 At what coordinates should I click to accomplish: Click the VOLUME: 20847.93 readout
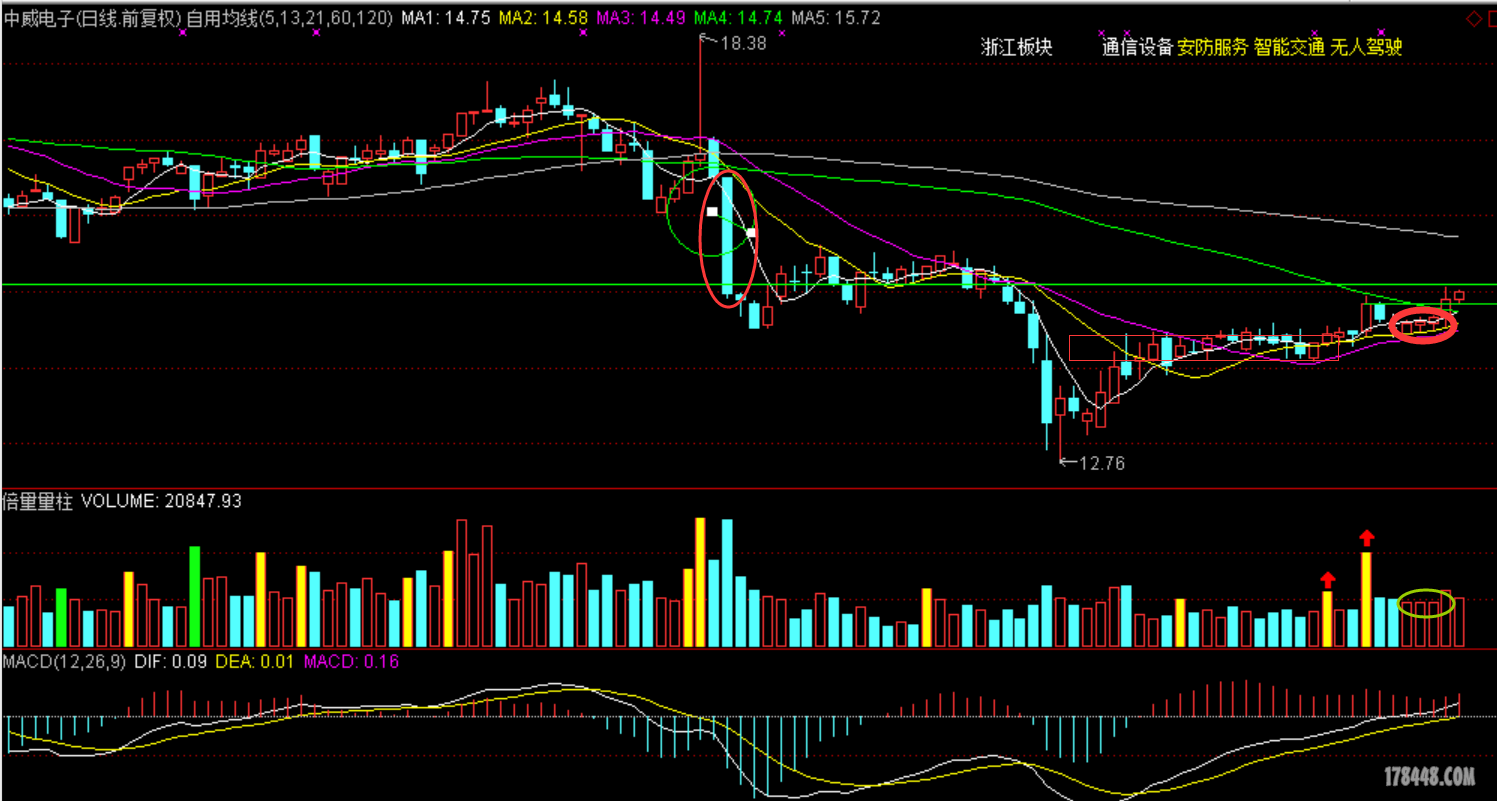[161, 501]
